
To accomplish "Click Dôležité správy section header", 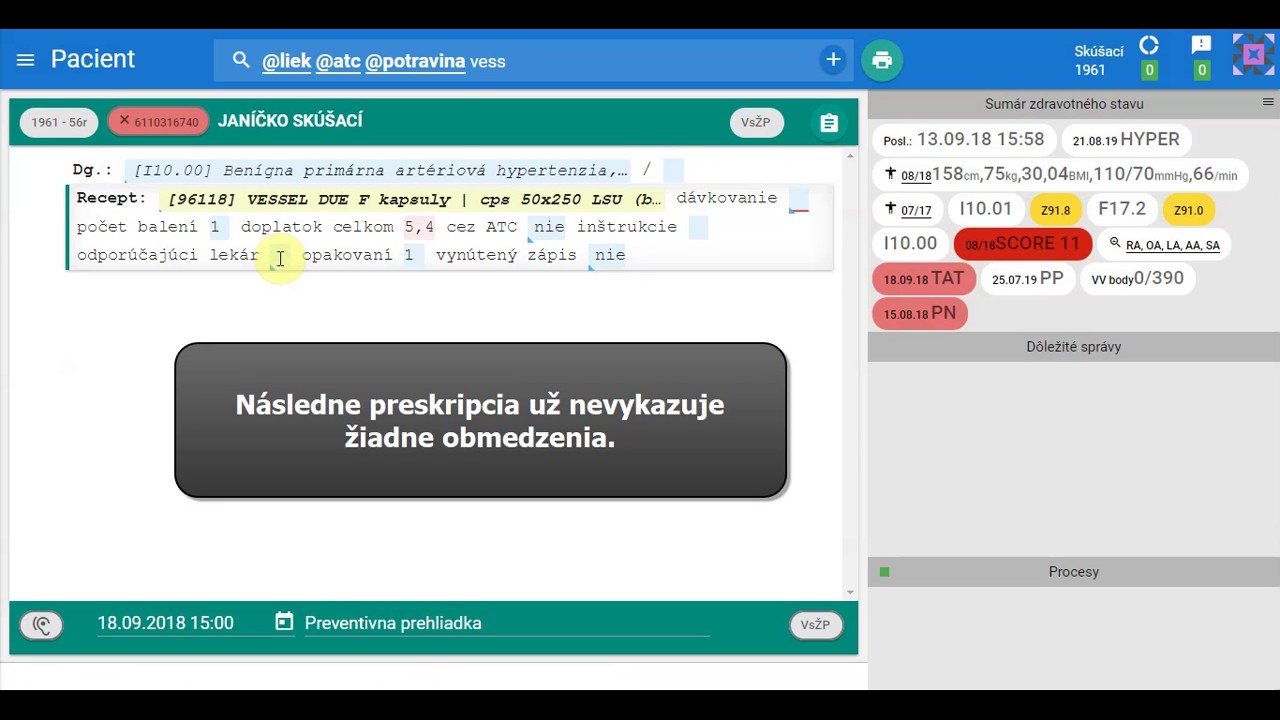I will click(1074, 347).
